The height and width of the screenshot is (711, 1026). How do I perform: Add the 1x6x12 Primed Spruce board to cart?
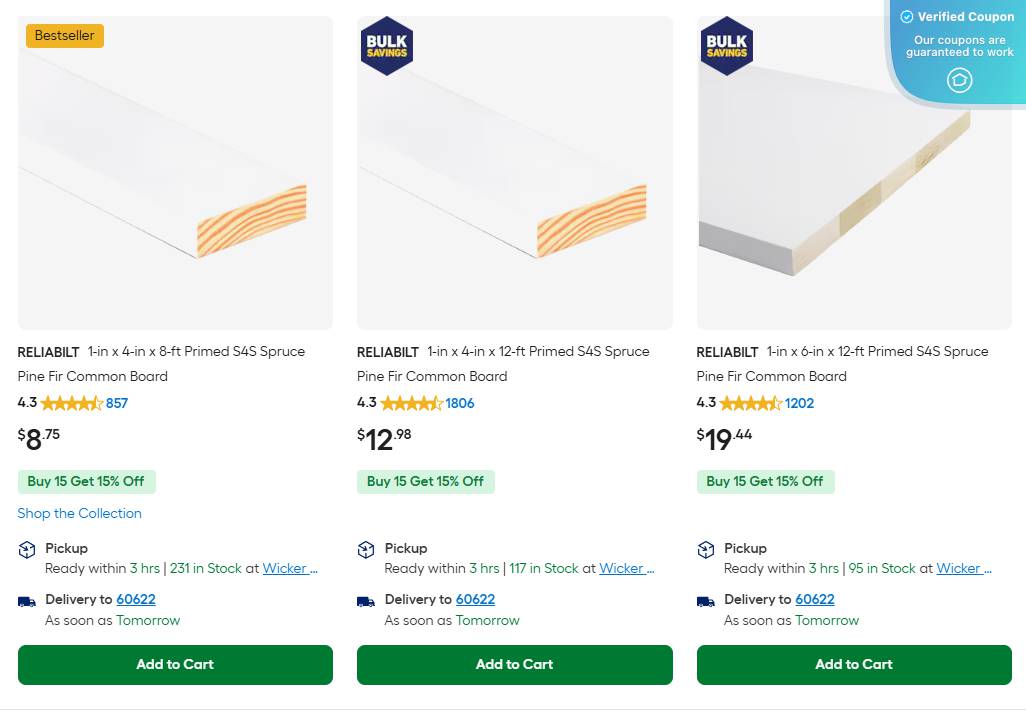pyautogui.click(x=854, y=664)
